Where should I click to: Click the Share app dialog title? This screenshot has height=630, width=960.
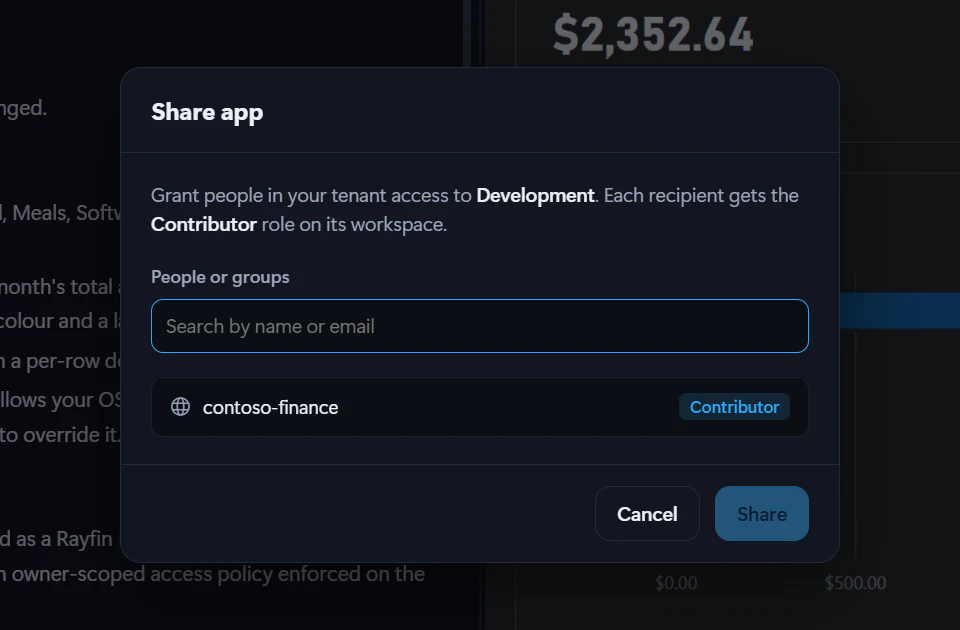point(207,112)
